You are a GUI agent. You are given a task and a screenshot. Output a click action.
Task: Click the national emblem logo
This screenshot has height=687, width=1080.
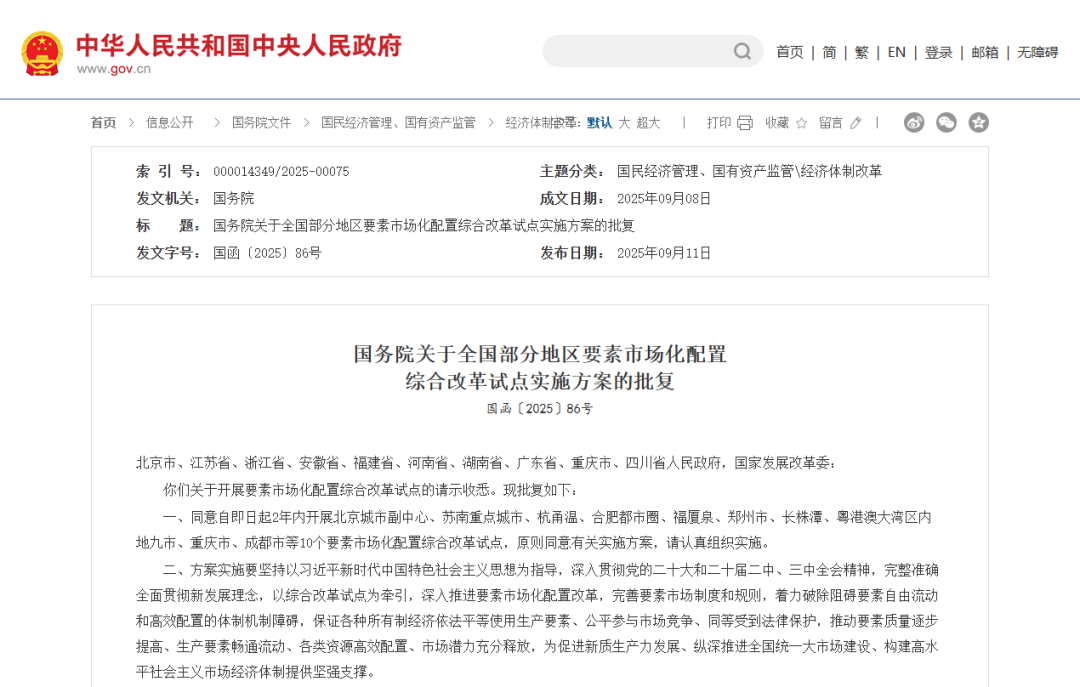(42, 53)
